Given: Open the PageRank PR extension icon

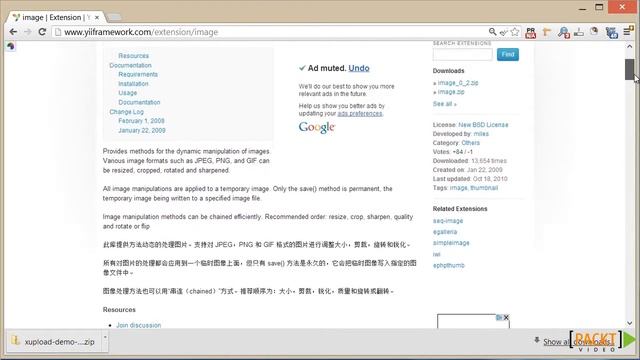Looking at the screenshot, I should [531, 33].
